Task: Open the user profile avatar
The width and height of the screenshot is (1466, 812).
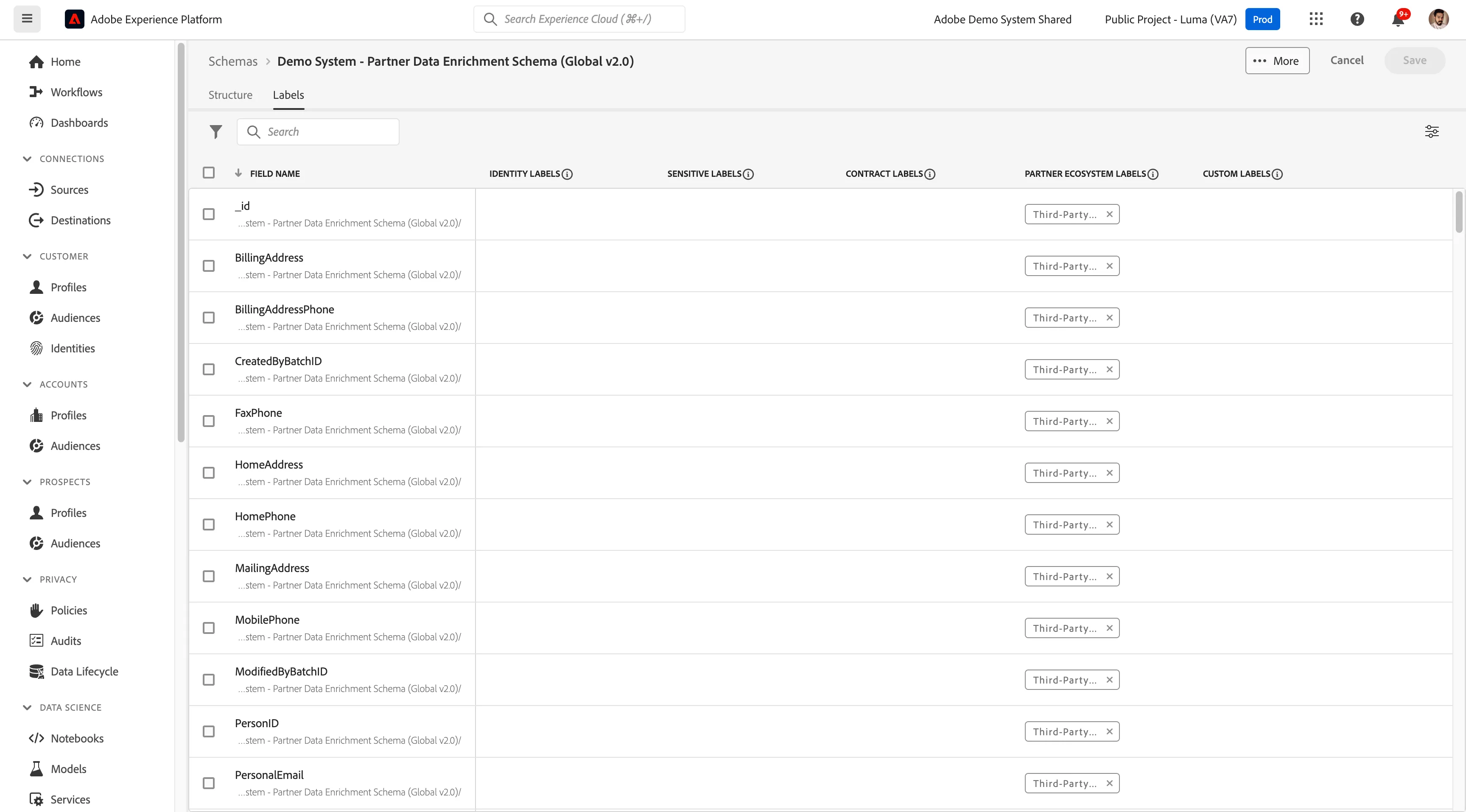Action: click(x=1438, y=20)
